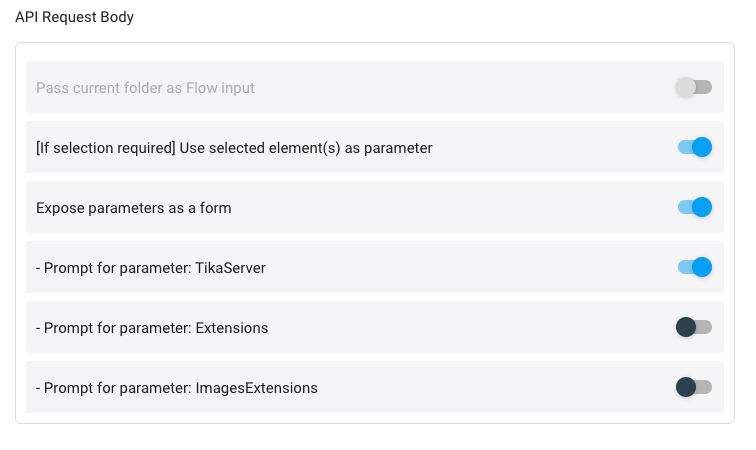Disable the TikaServer prompt switch

click(x=695, y=267)
